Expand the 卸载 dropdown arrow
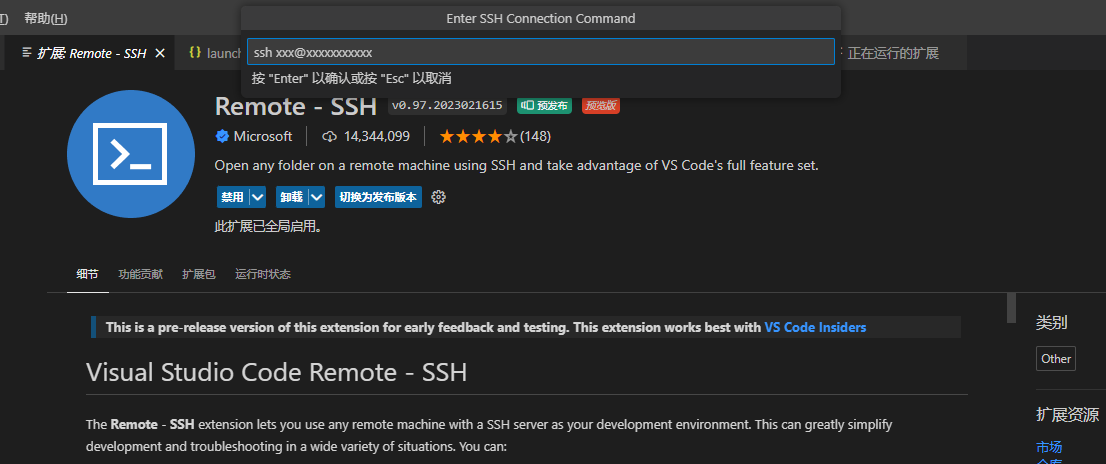Screen dimensions: 1106x464 click(317, 197)
